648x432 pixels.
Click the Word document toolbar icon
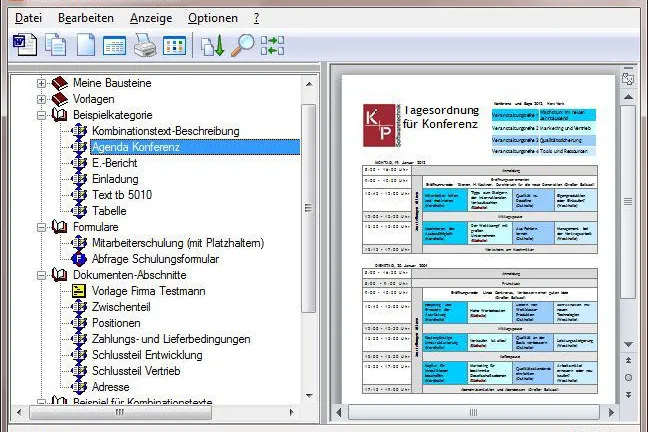tap(25, 45)
